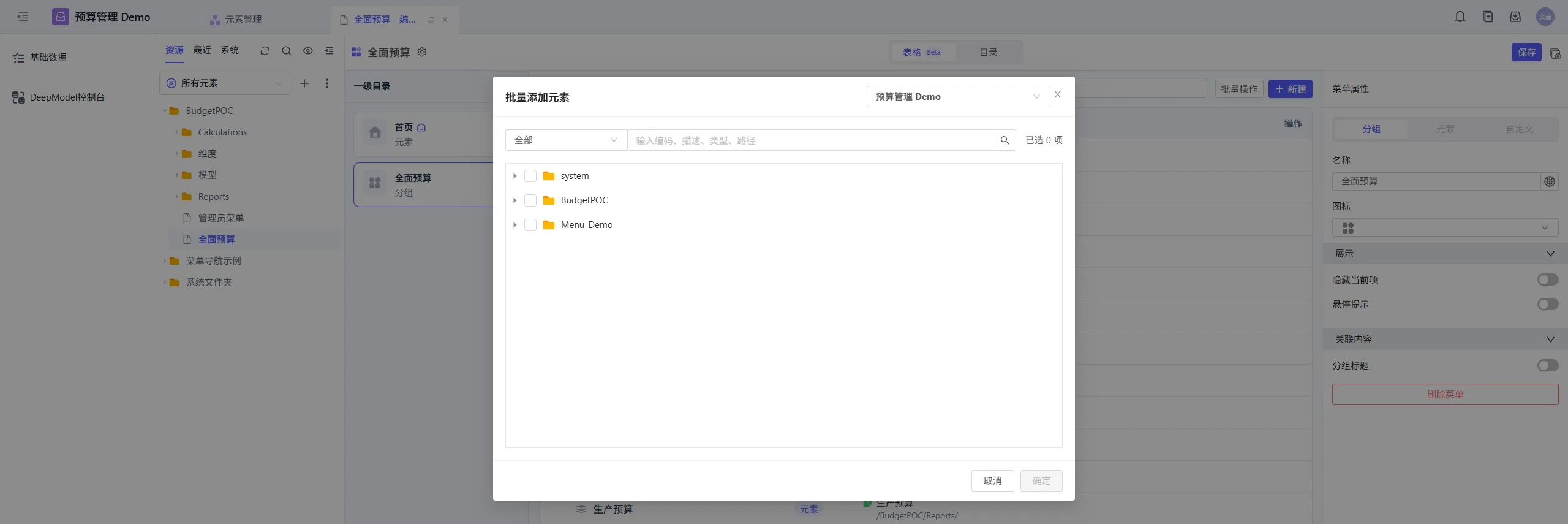
Task: Open the 图标 icon selector dropdown
Action: (1445, 228)
